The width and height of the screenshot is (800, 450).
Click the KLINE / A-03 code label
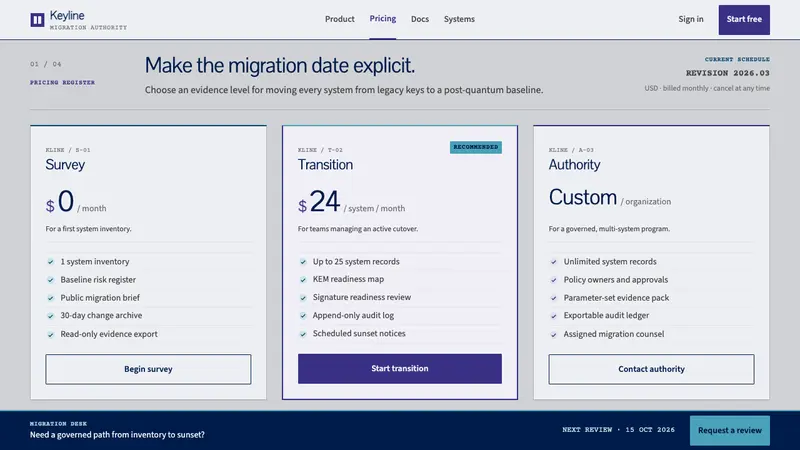pyautogui.click(x=571, y=150)
